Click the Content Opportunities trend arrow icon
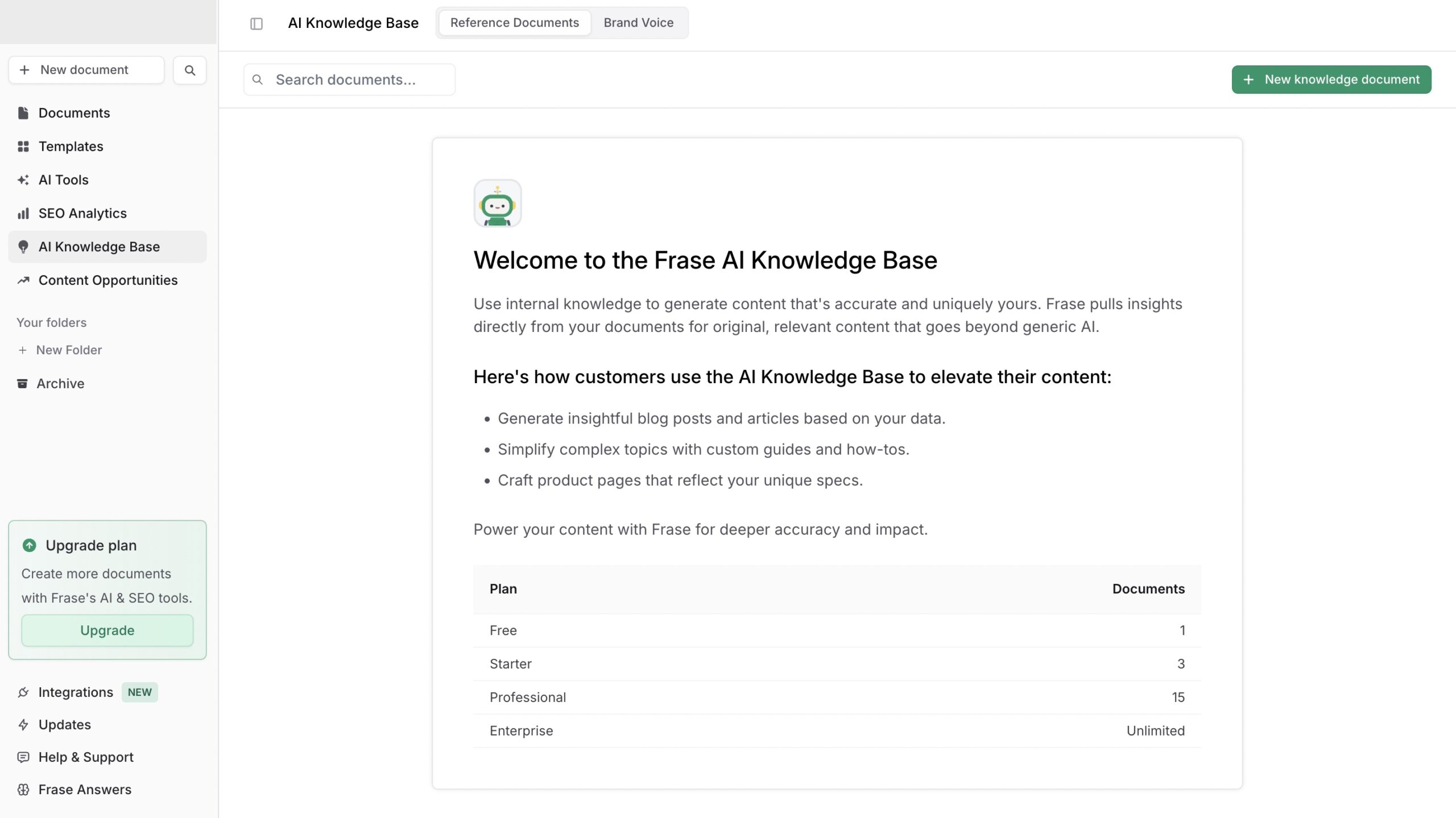 23,280
